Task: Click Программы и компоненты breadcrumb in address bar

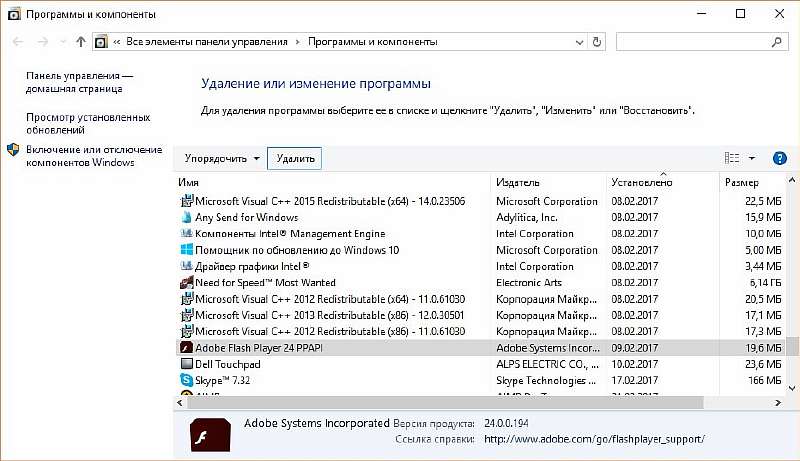Action: click(x=372, y=42)
